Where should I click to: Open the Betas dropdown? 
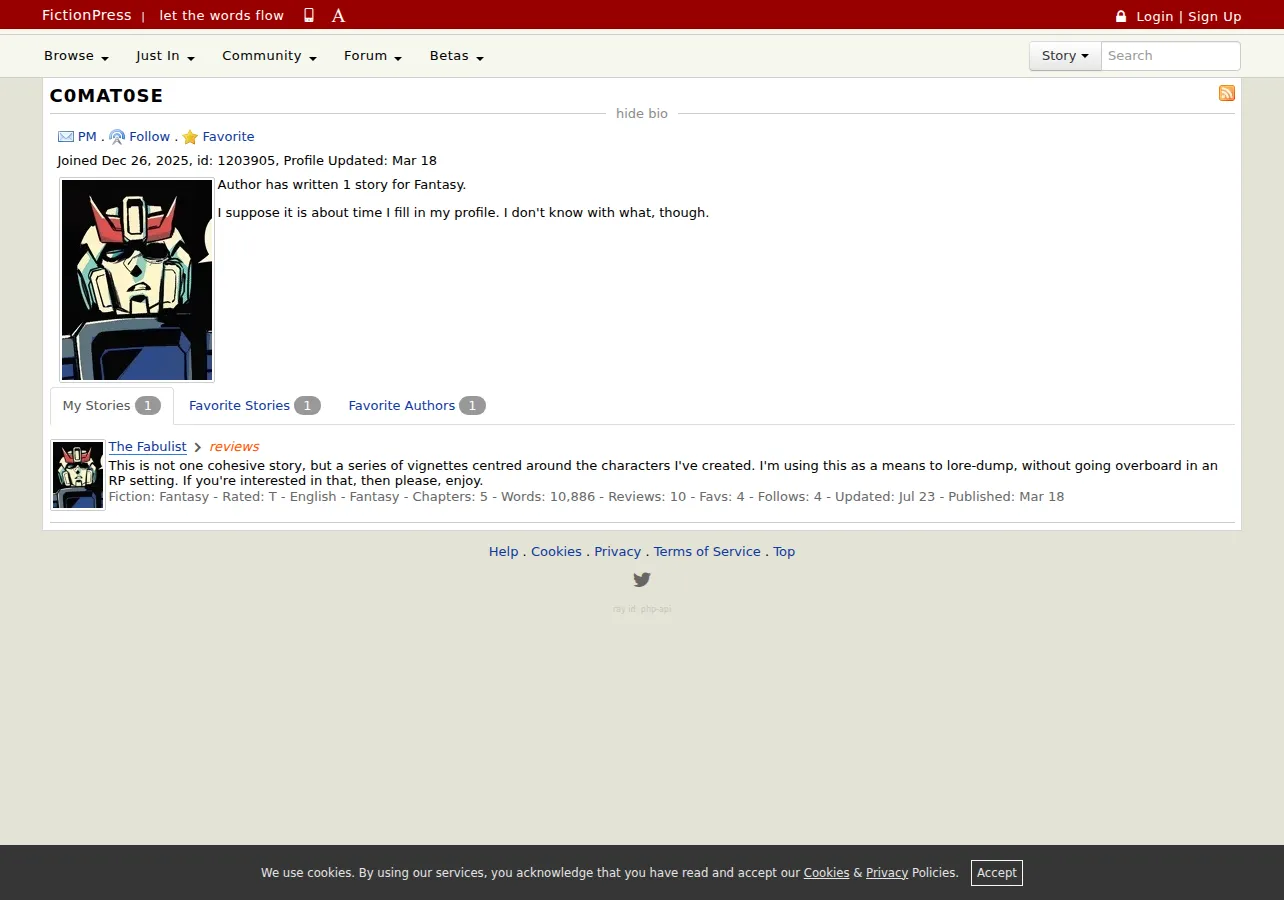[457, 56]
